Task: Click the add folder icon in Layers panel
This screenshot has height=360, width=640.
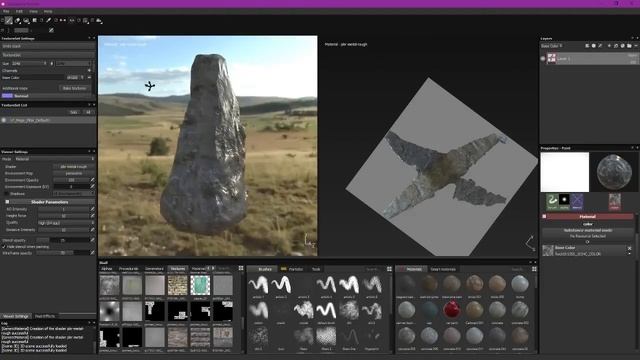Action: [629, 46]
